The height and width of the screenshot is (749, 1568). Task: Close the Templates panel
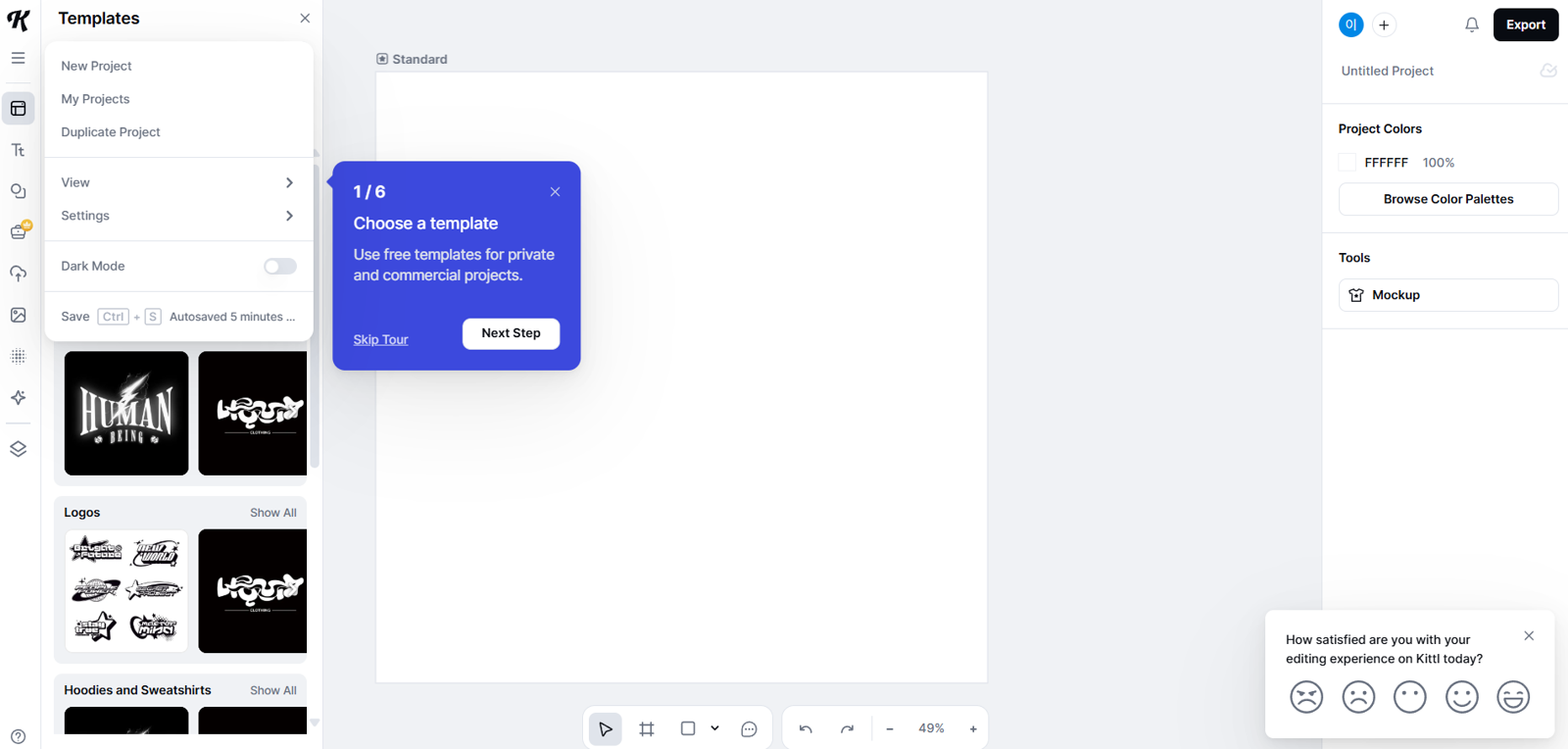pyautogui.click(x=305, y=19)
